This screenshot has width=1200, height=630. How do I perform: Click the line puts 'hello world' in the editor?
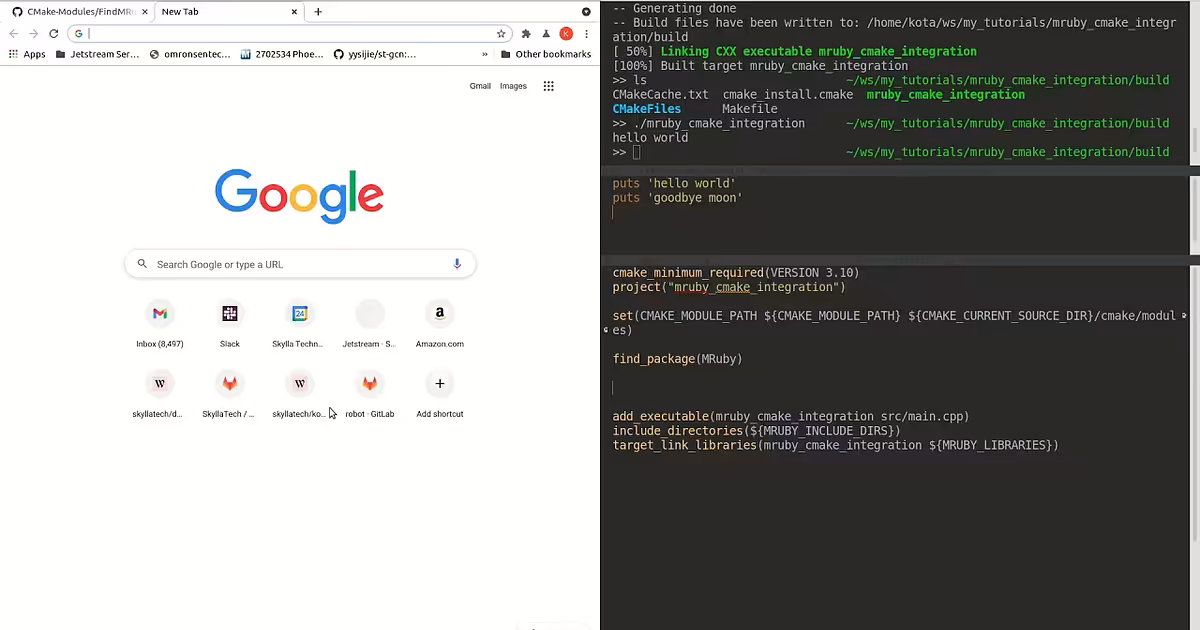click(x=674, y=184)
